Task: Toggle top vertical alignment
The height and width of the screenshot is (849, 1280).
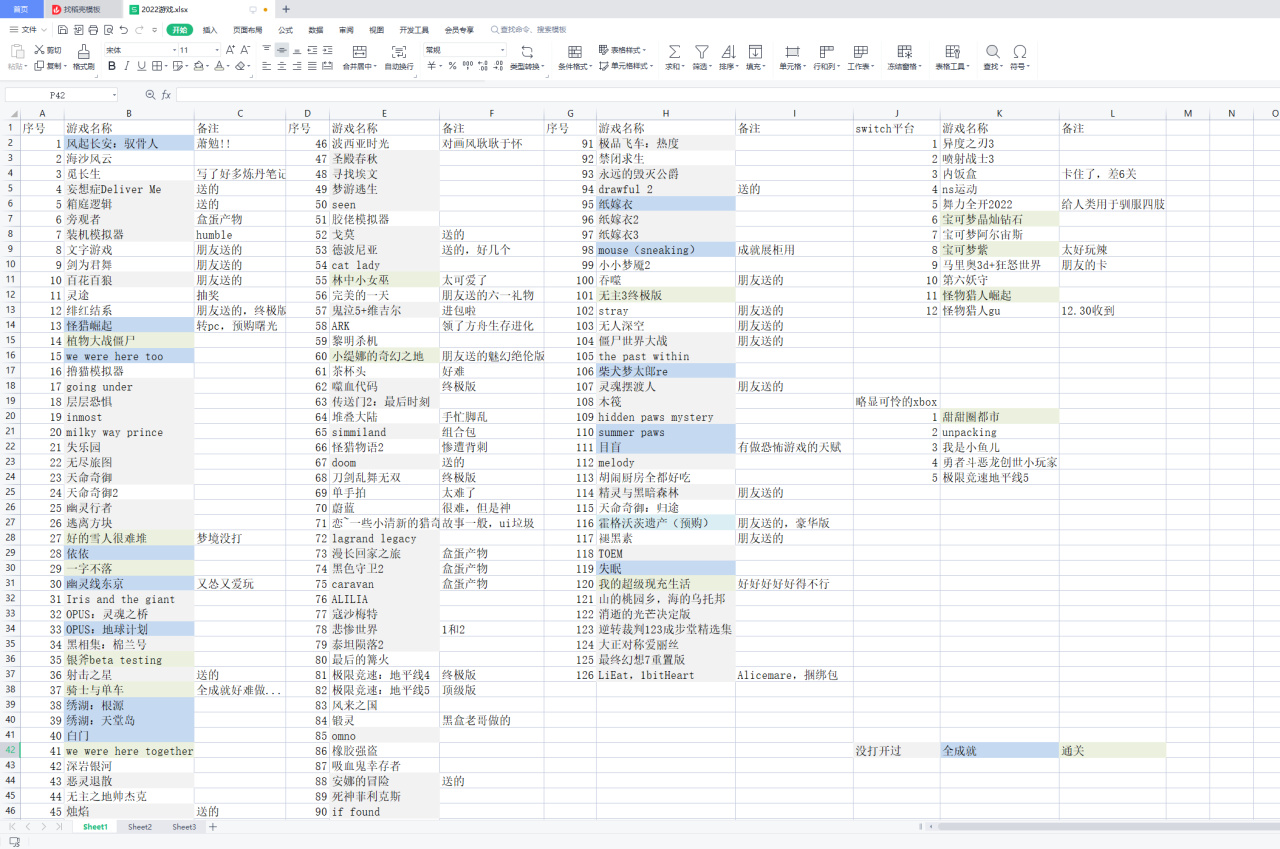Action: pyautogui.click(x=266, y=50)
